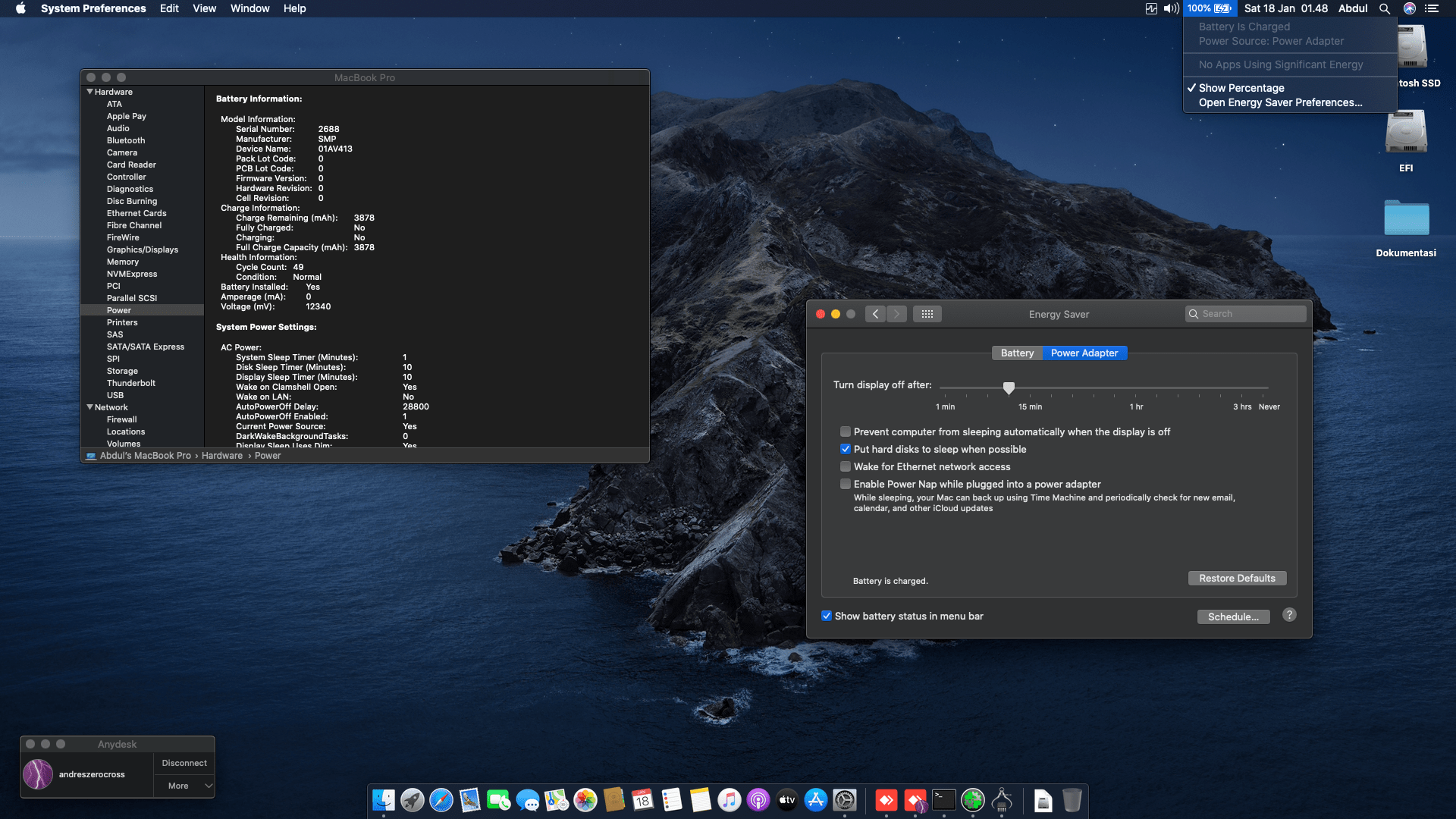Toggle Show Percentage in battery menu
The width and height of the screenshot is (1456, 819).
[1290, 88]
